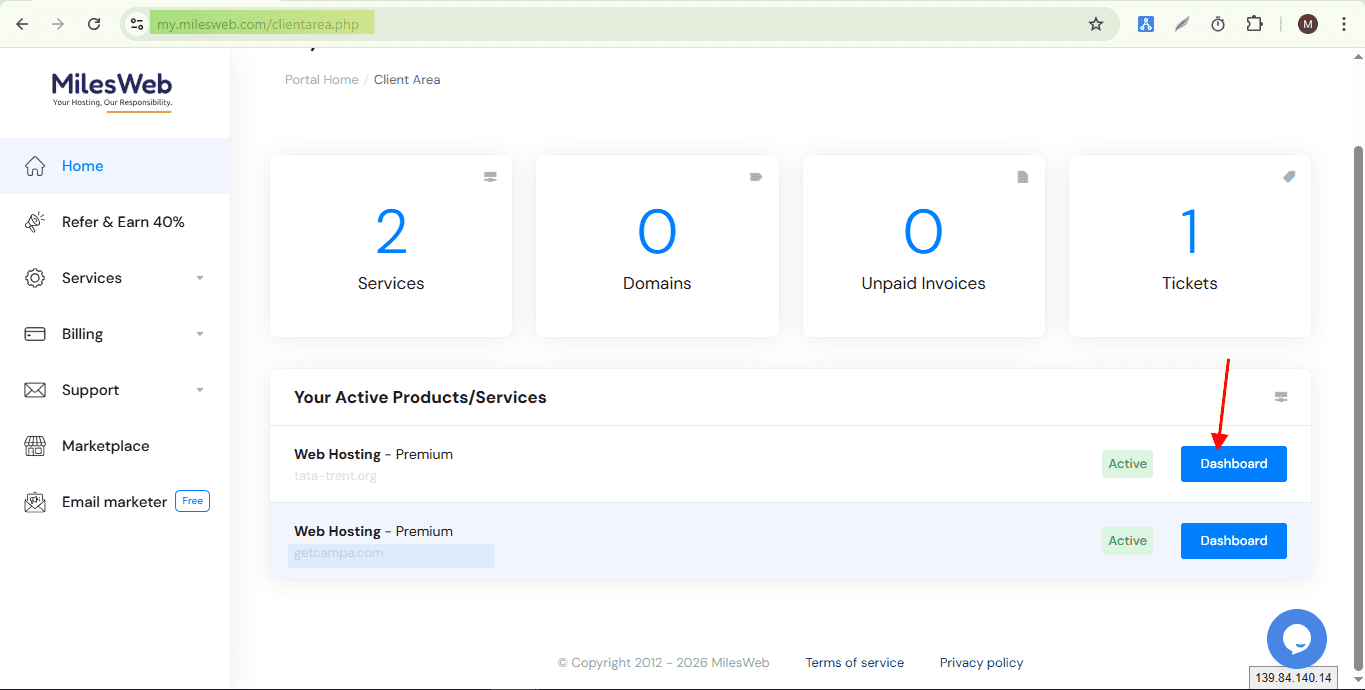Open Dashboard for getcampa.com hosting

tap(1233, 541)
